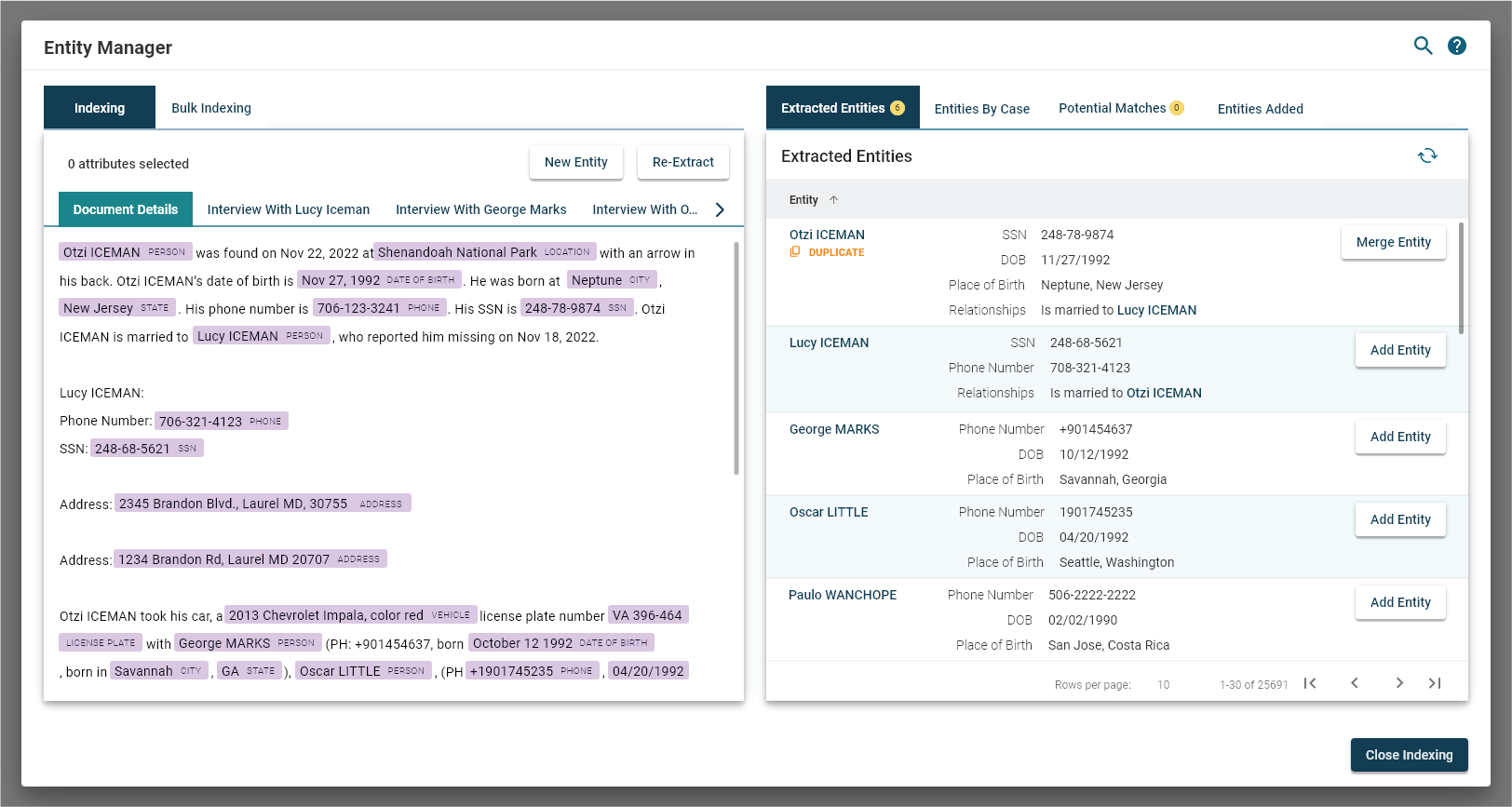Go to previous page of results
This screenshot has height=807, width=1512.
click(1355, 683)
